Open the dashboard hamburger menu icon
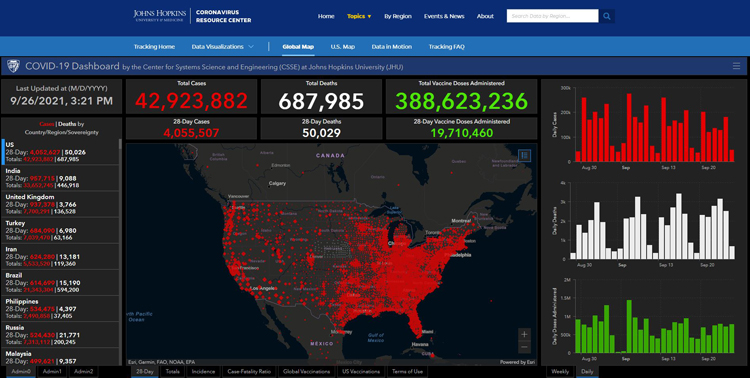Screen dimensions: 750x378 [736, 66]
